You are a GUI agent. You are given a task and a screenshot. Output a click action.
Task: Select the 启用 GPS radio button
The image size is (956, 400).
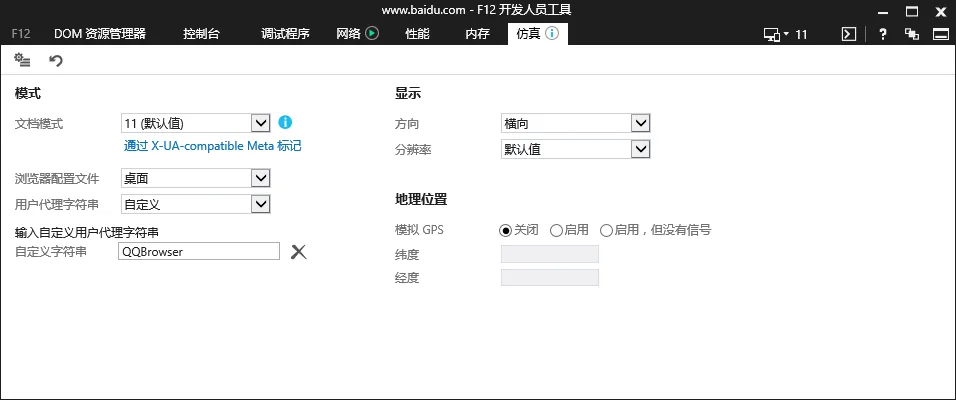[556, 230]
